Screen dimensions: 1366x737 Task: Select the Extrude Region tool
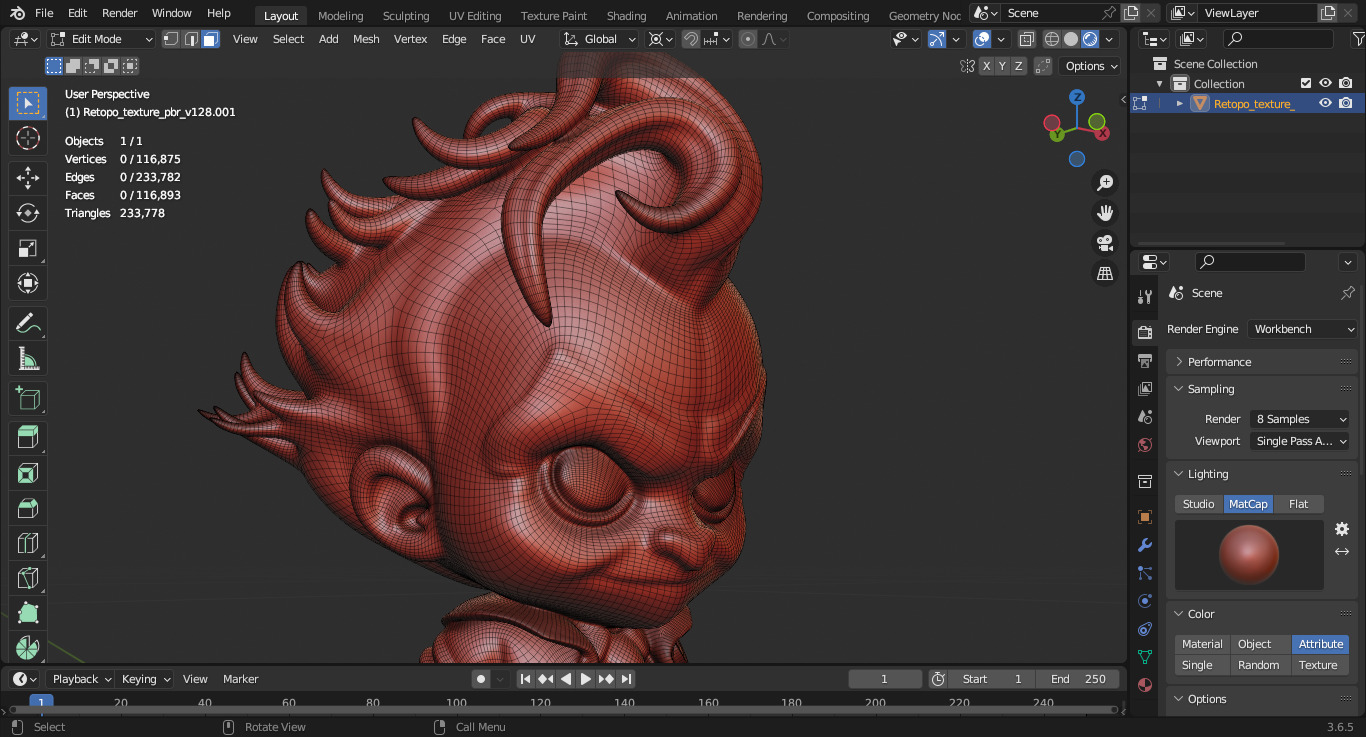[x=27, y=438]
